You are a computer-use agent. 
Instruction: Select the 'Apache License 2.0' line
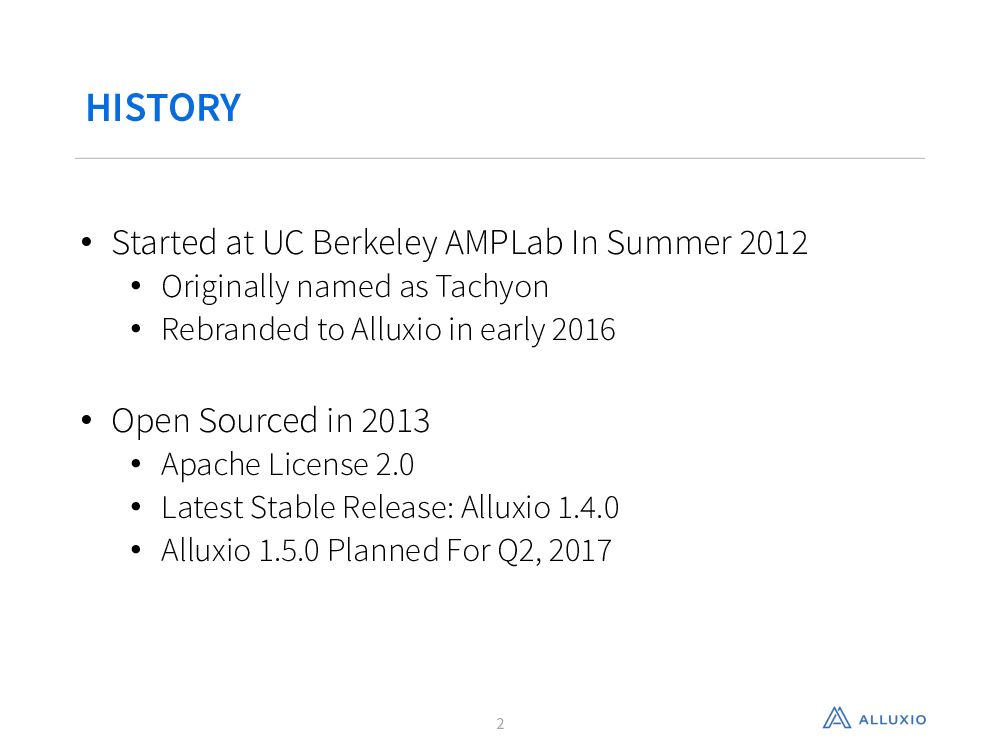[287, 465]
